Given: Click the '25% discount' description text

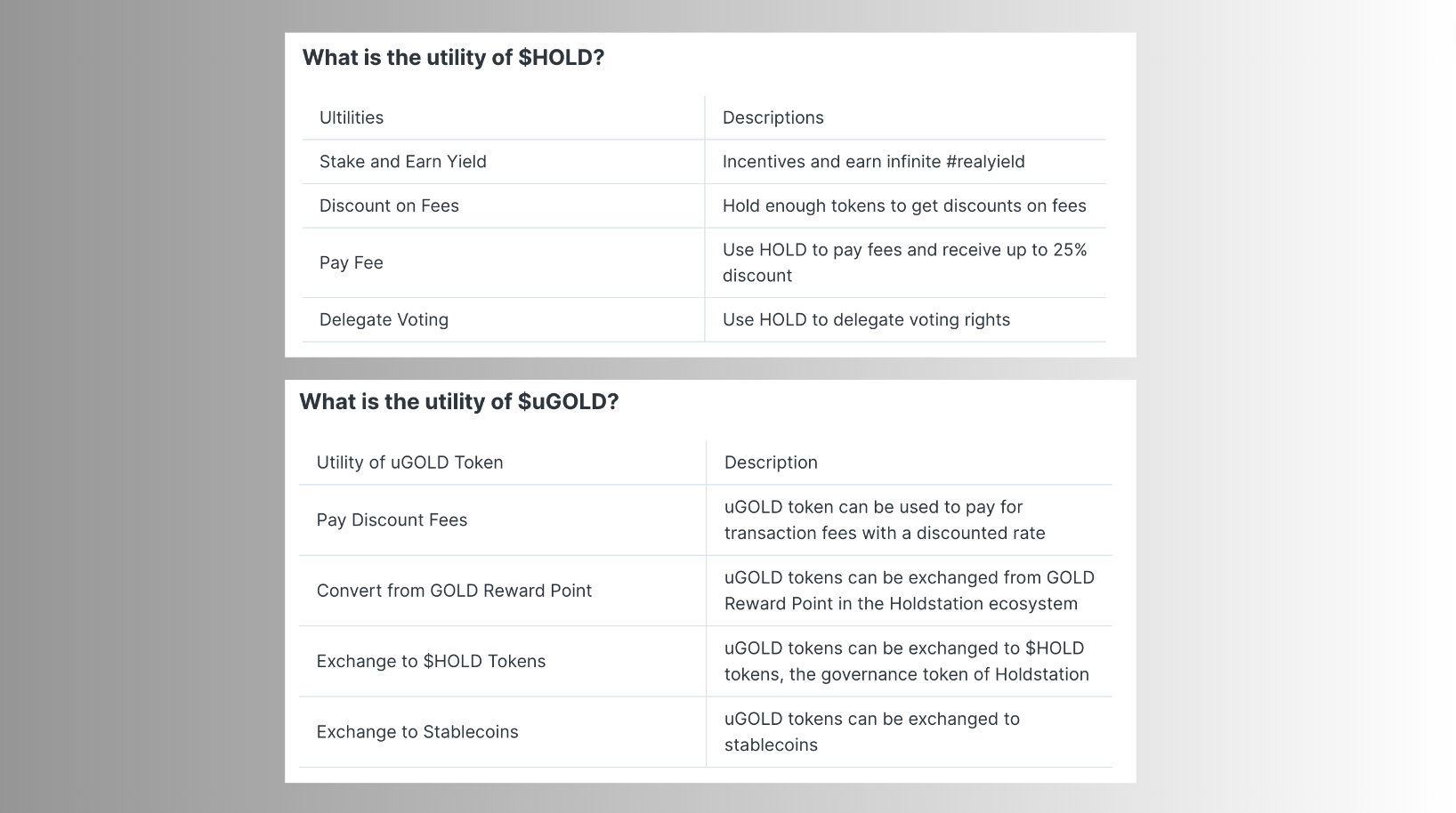Looking at the screenshot, I should click(x=905, y=262).
